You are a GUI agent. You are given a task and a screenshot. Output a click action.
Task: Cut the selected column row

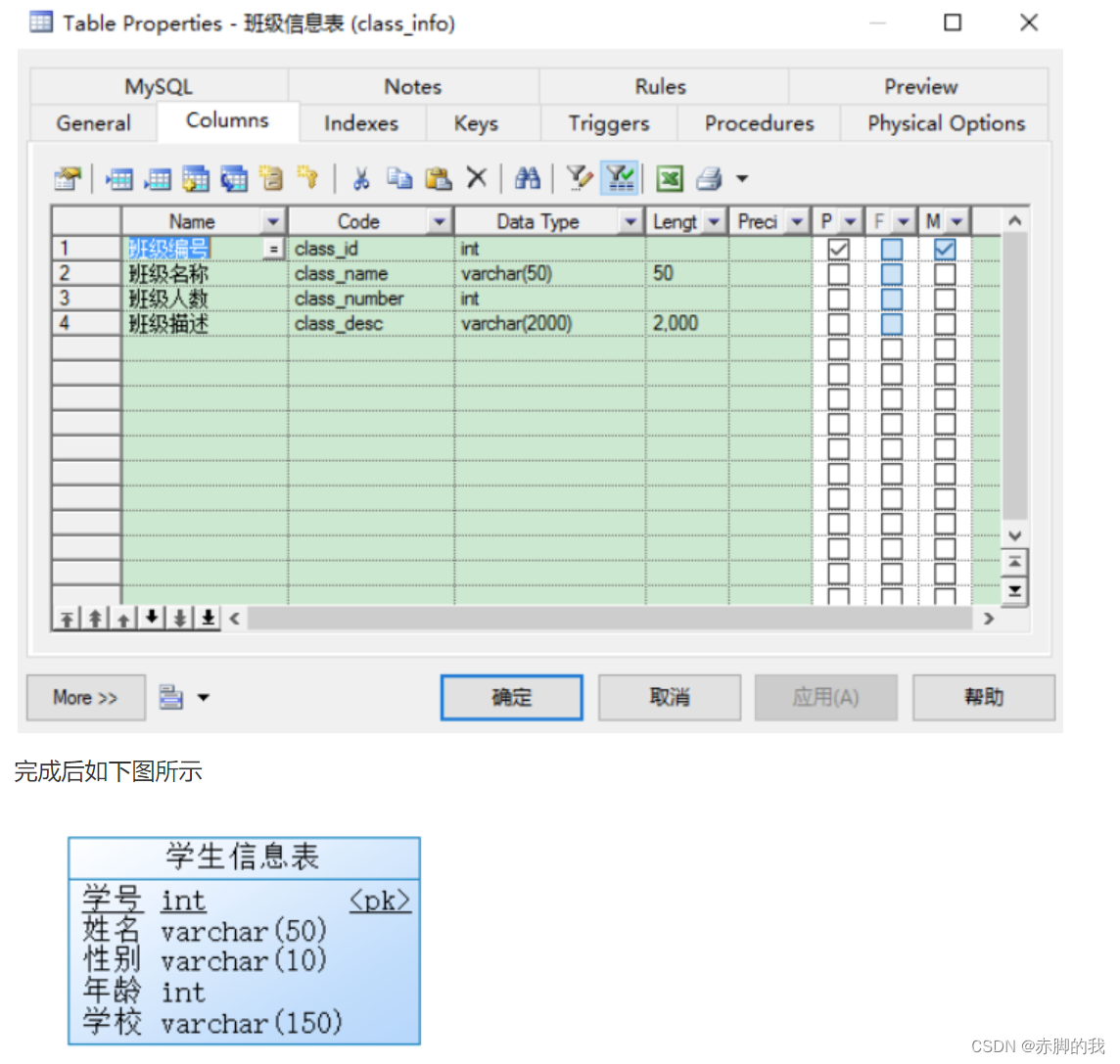(x=362, y=178)
